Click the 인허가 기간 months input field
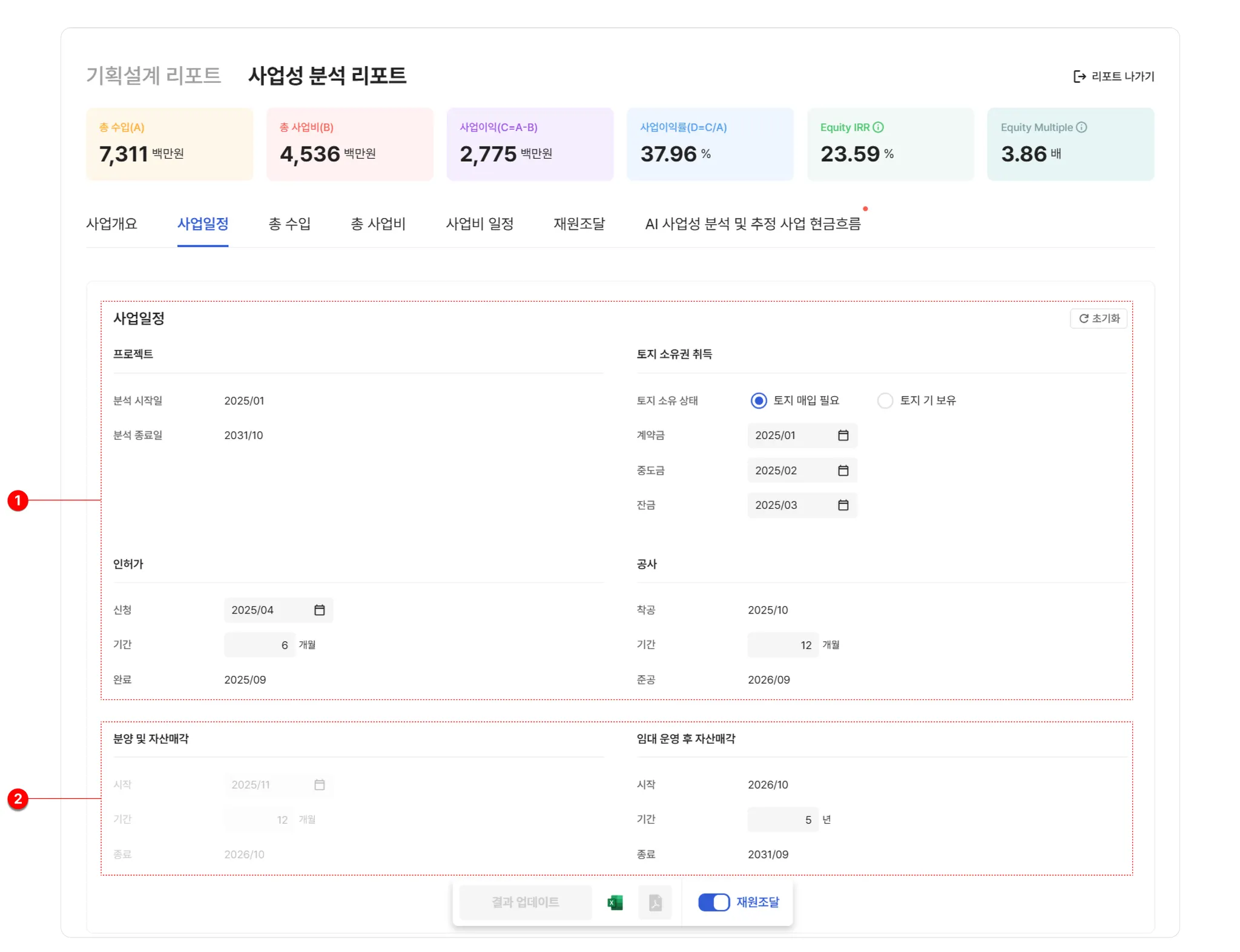 coord(259,645)
